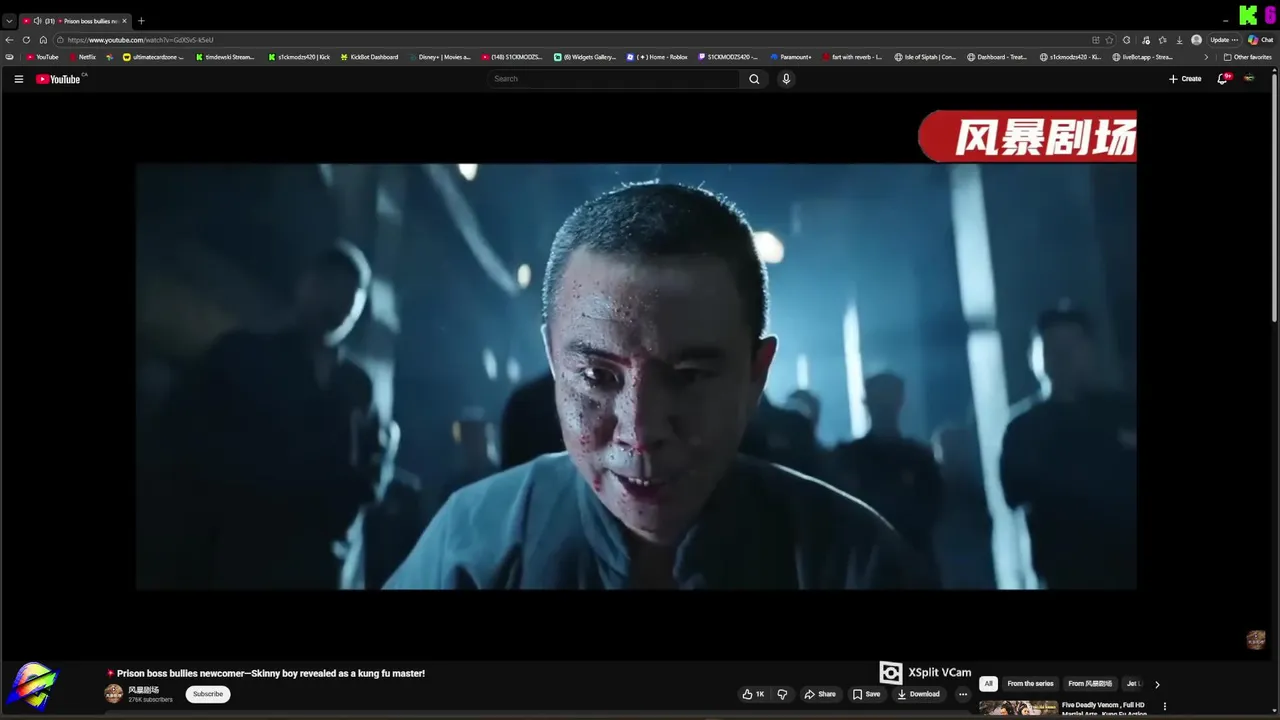Dislike the video with thumbs down
Screen dimensions: 1280x720
(782, 694)
